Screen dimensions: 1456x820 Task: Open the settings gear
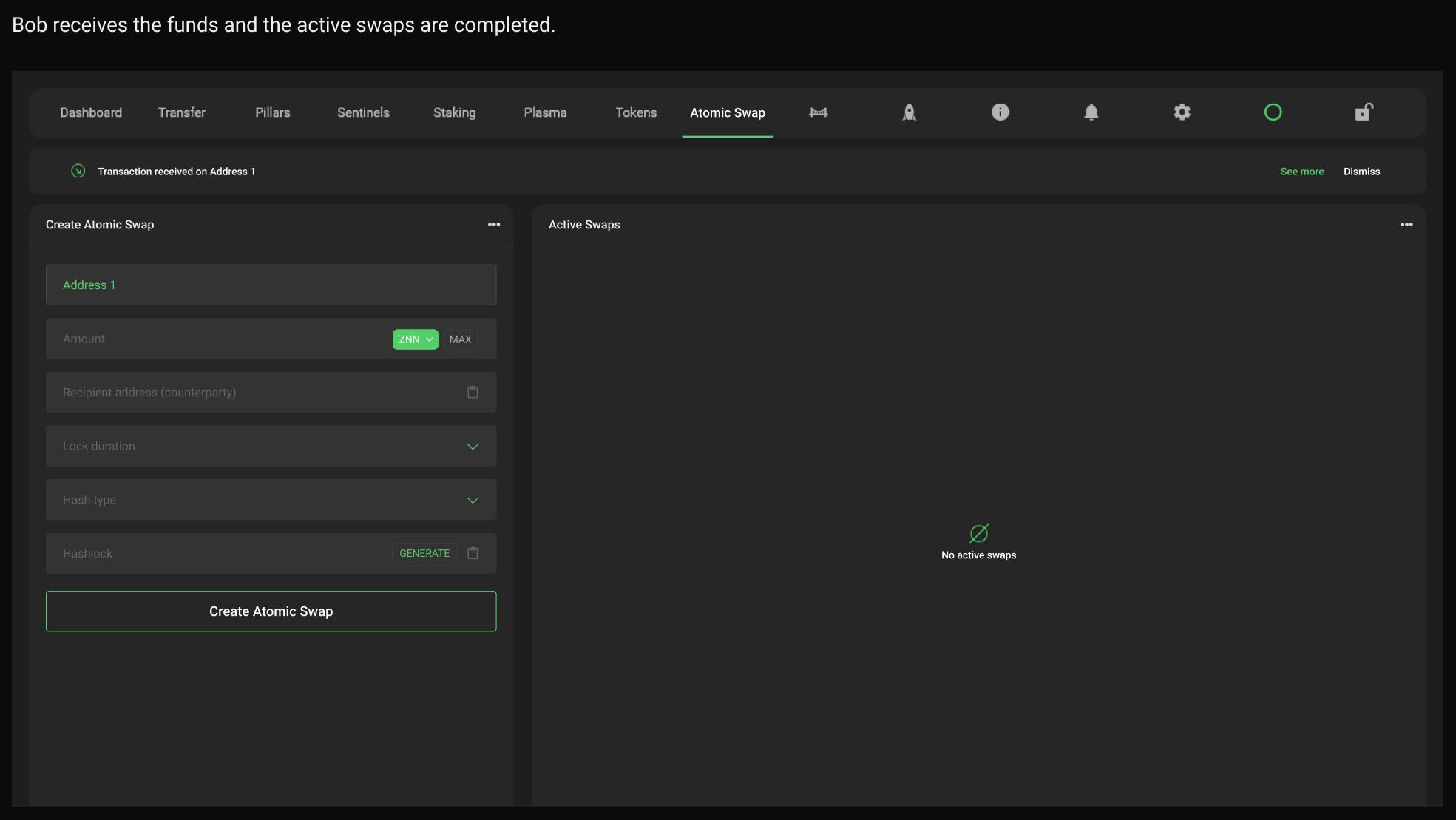(x=1182, y=112)
